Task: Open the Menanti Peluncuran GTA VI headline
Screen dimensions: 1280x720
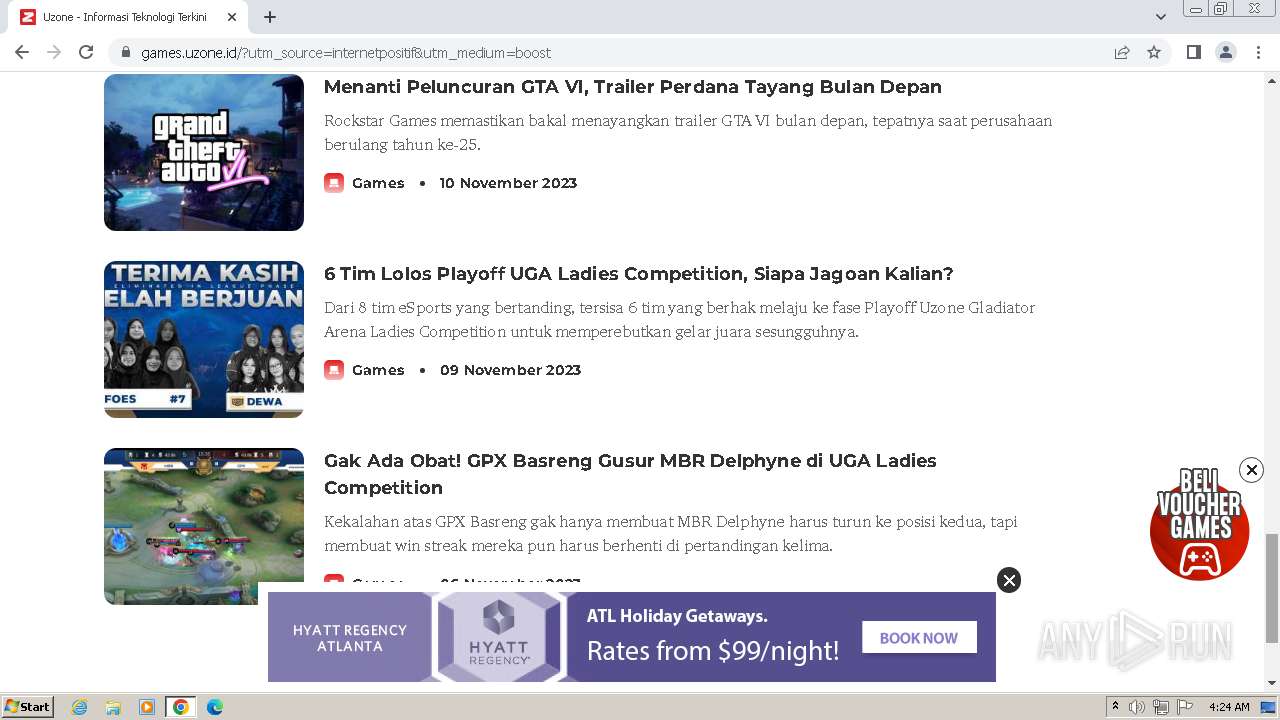Action: click(633, 87)
